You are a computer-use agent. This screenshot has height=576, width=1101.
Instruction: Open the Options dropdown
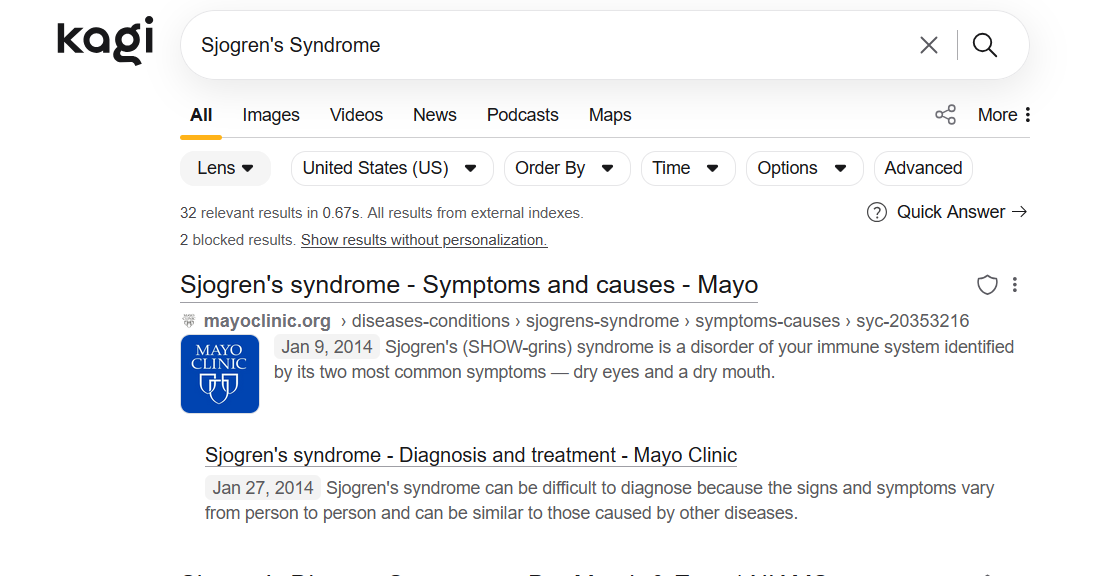(803, 168)
